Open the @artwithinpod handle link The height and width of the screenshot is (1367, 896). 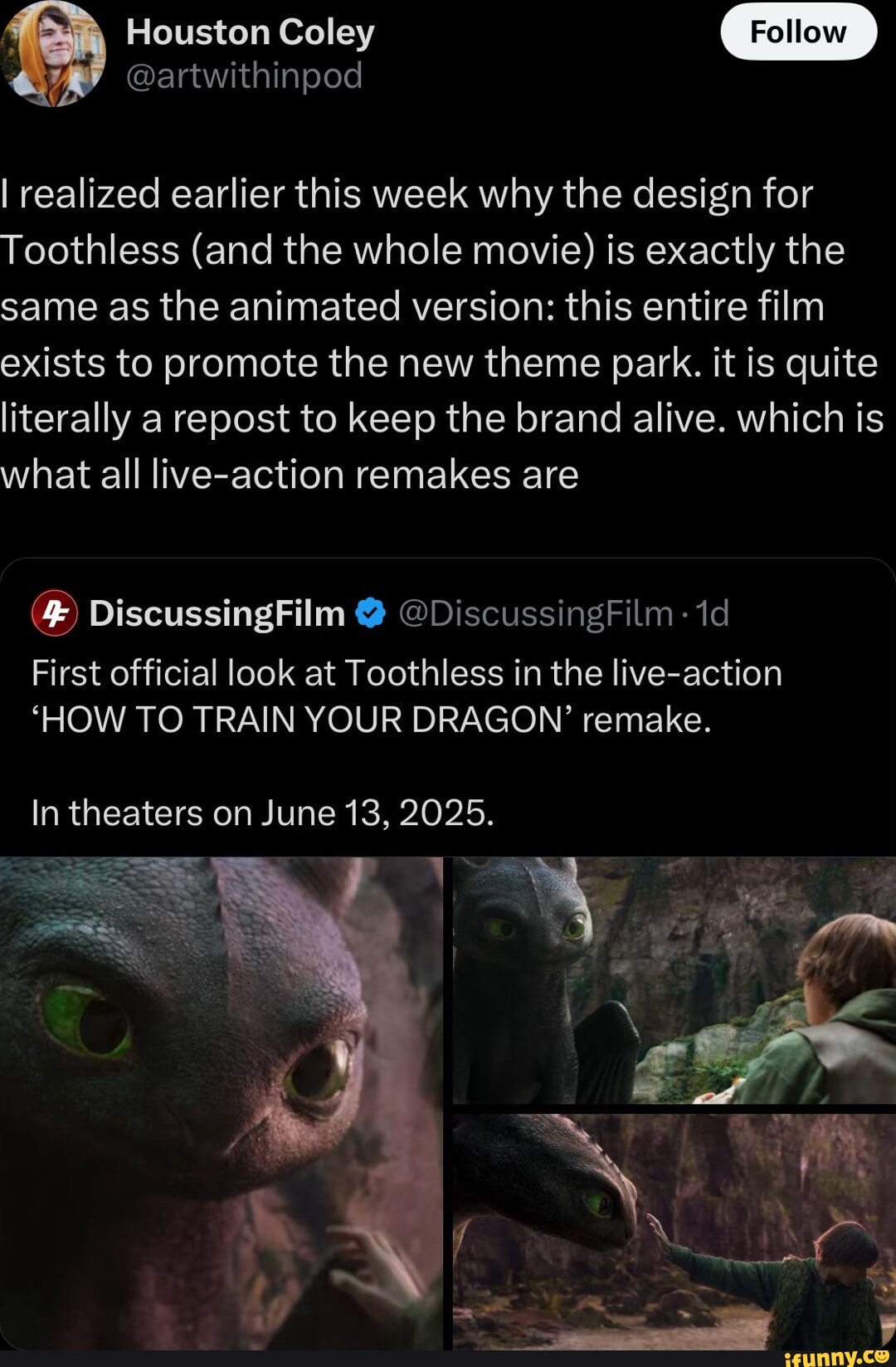point(244,76)
